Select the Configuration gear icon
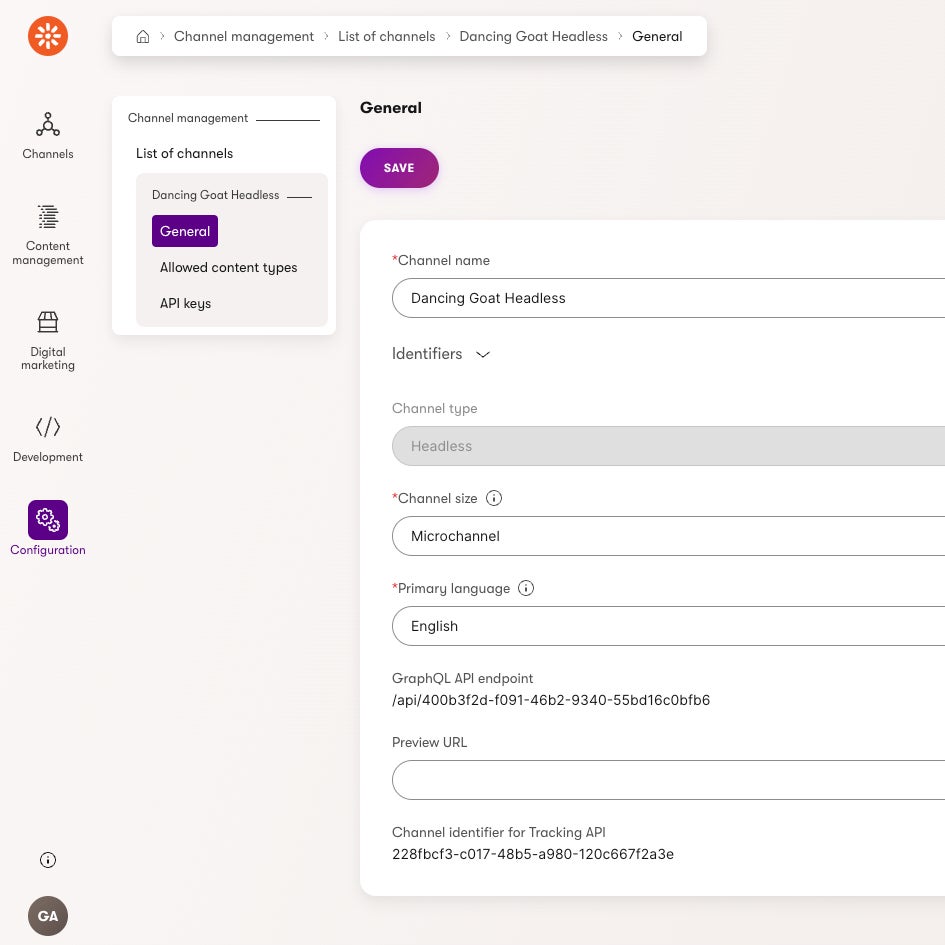Screen dimensions: 945x945 (x=48, y=519)
